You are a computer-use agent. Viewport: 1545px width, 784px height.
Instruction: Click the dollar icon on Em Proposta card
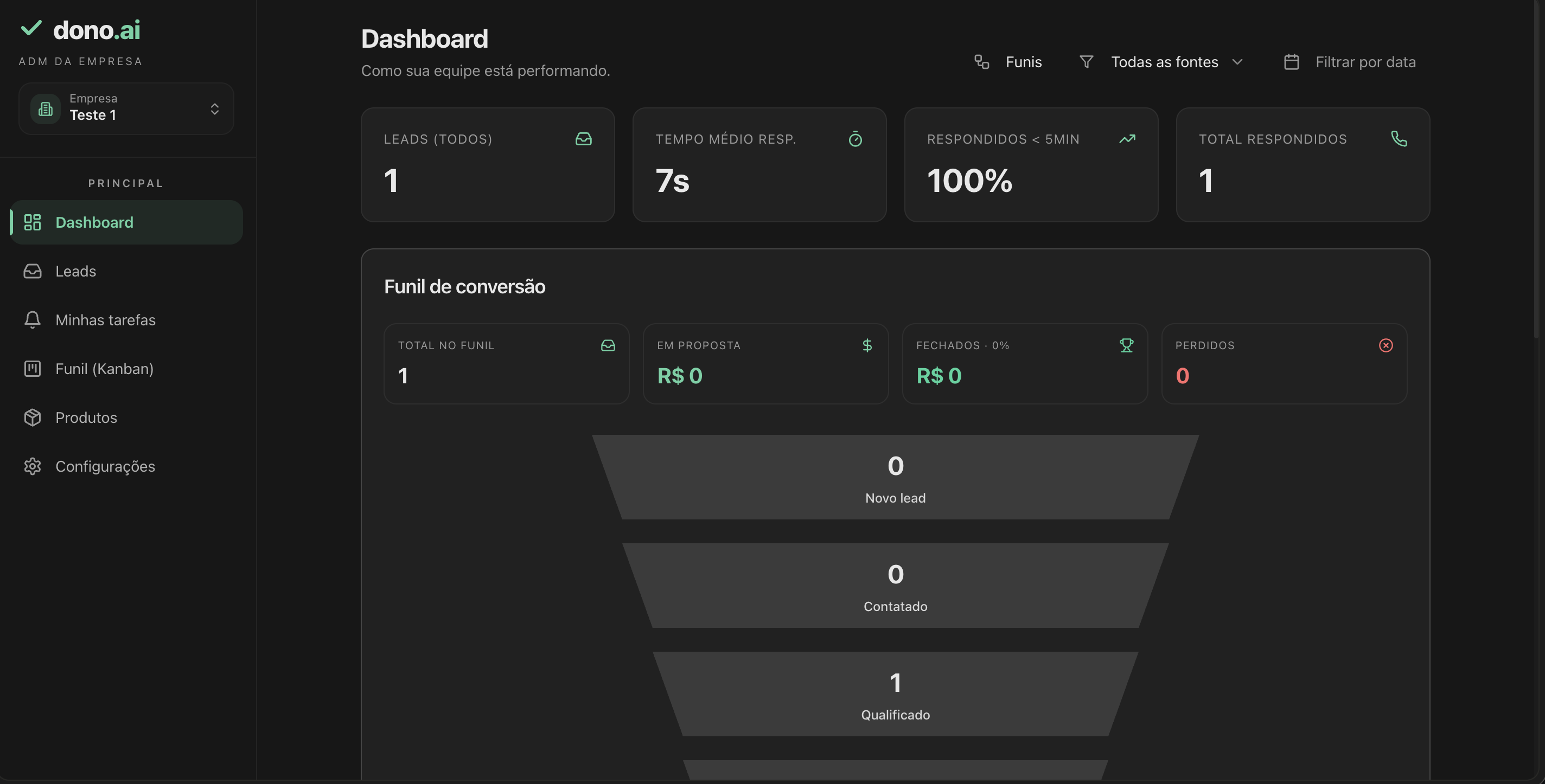tap(867, 345)
